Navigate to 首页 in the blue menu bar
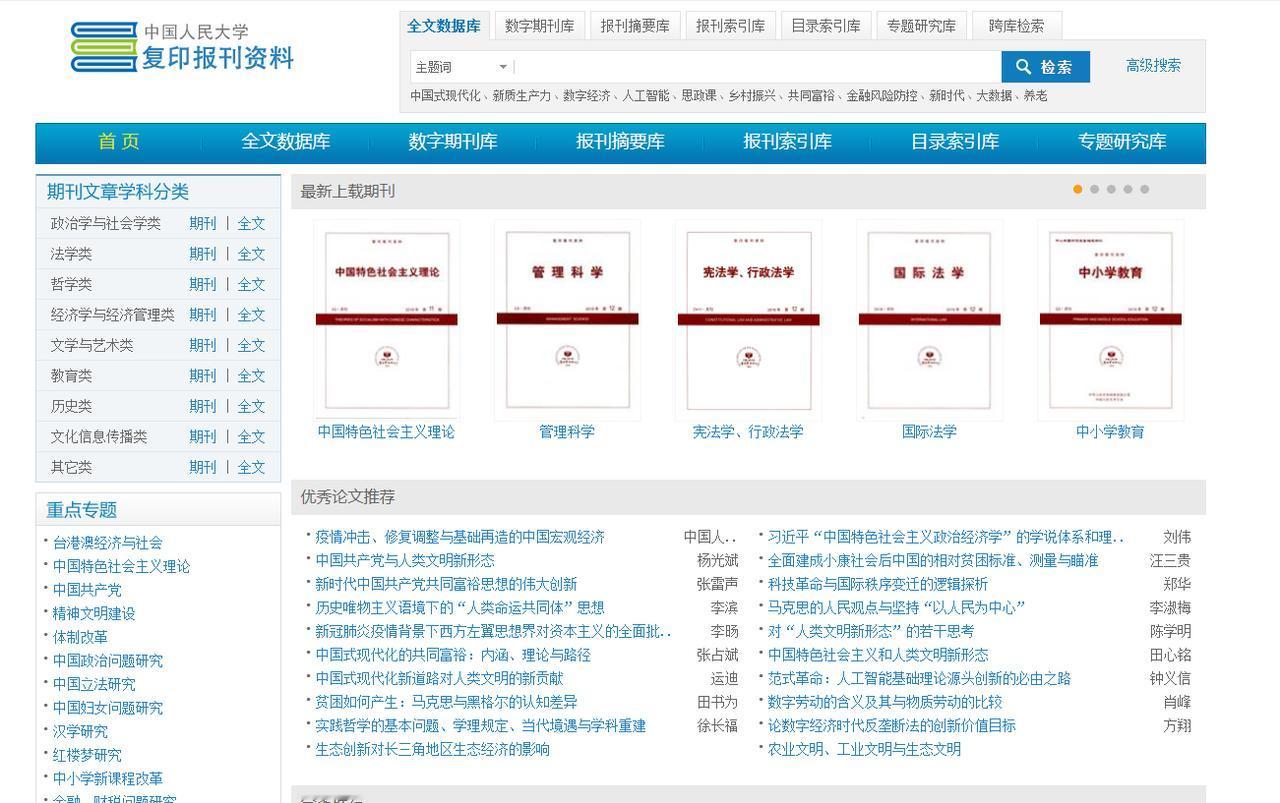The height and width of the screenshot is (803, 1280). (119, 142)
